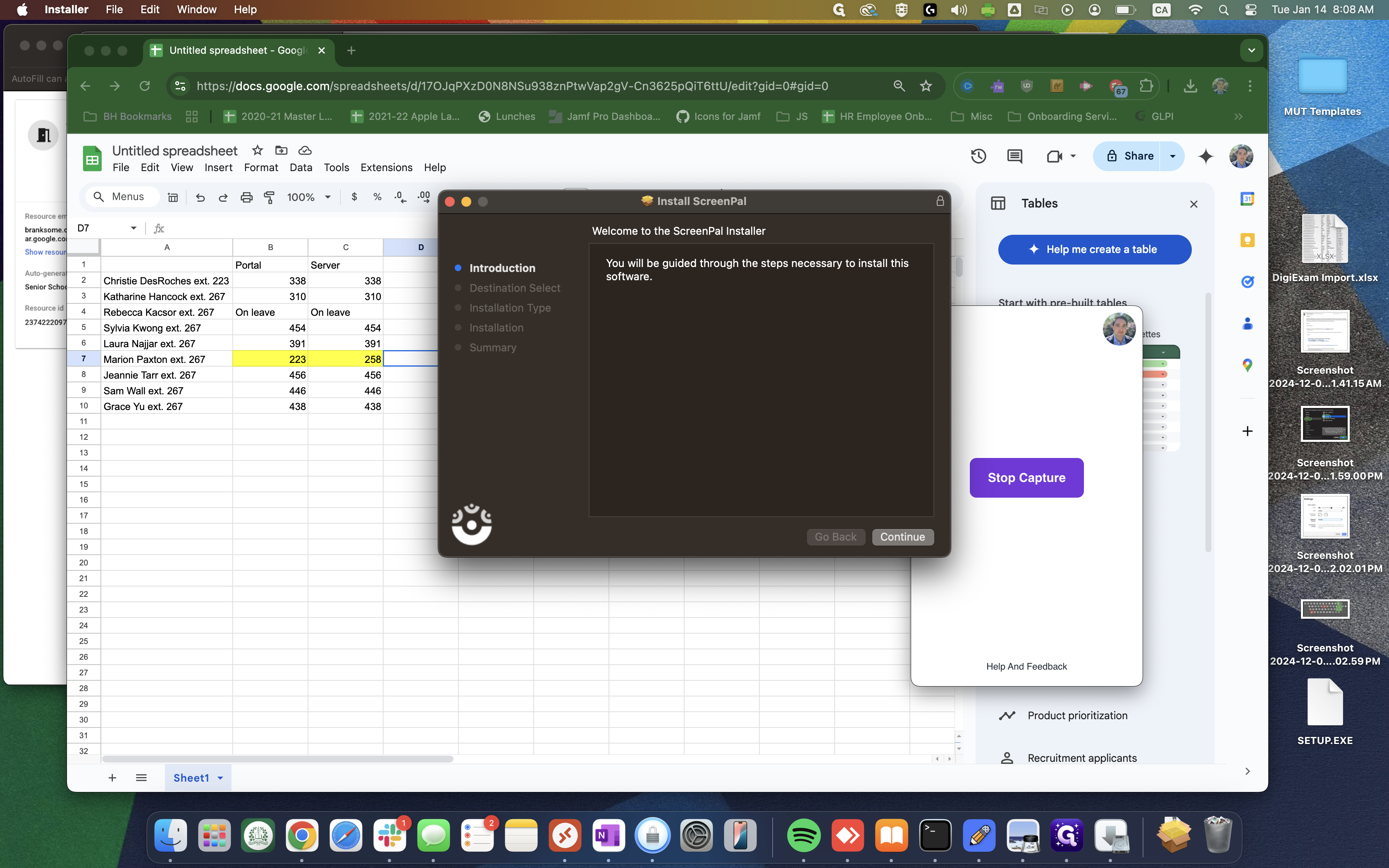Viewport: 1389px width, 868px height.
Task: Open the version history clock icon
Action: 978,156
